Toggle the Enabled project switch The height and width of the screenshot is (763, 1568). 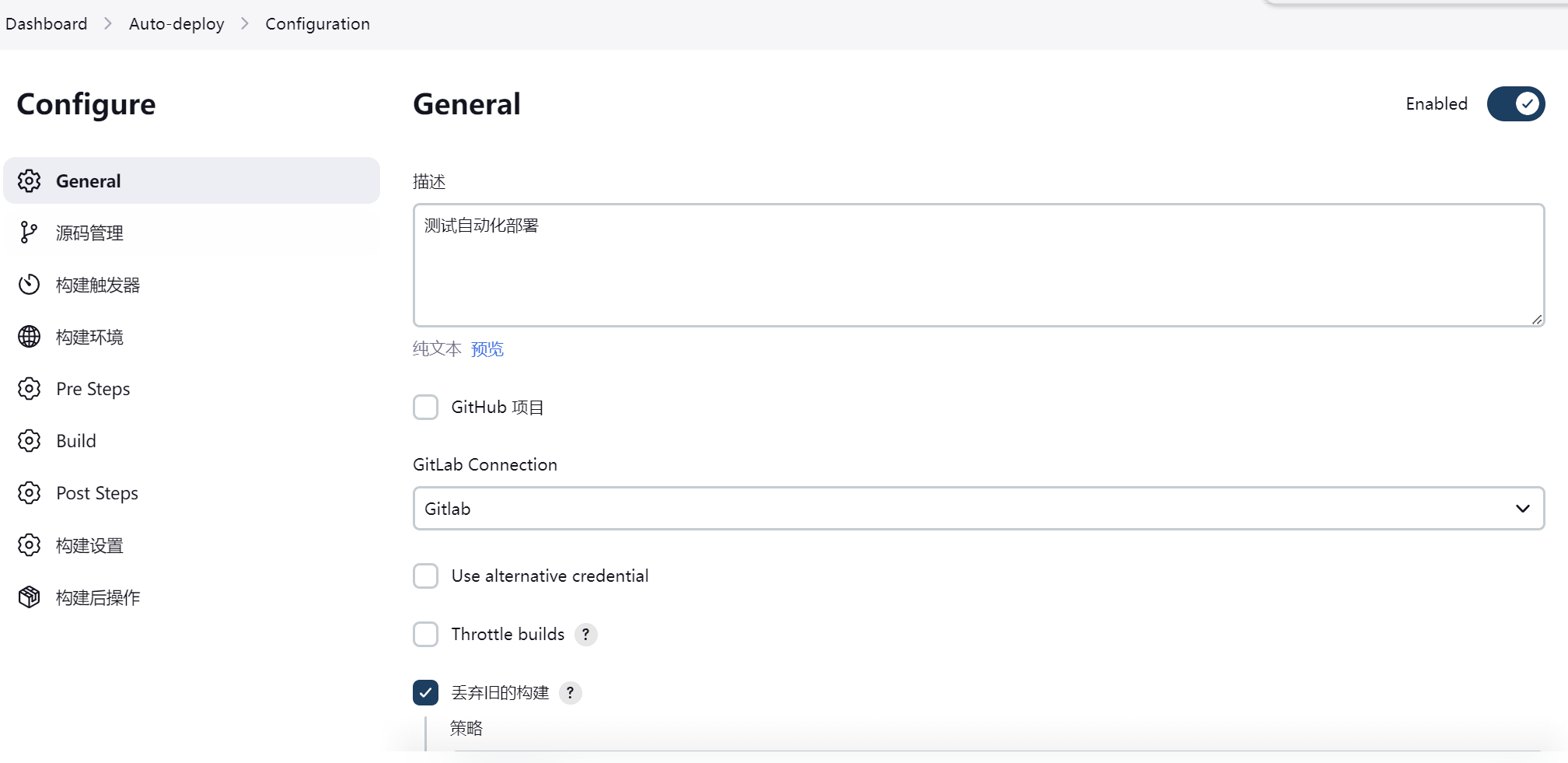pos(1515,104)
